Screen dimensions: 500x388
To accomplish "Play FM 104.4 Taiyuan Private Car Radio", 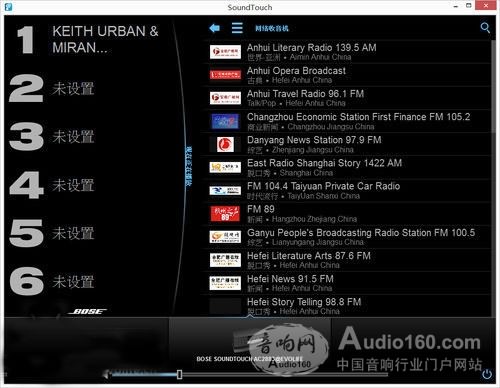I will (x=347, y=190).
